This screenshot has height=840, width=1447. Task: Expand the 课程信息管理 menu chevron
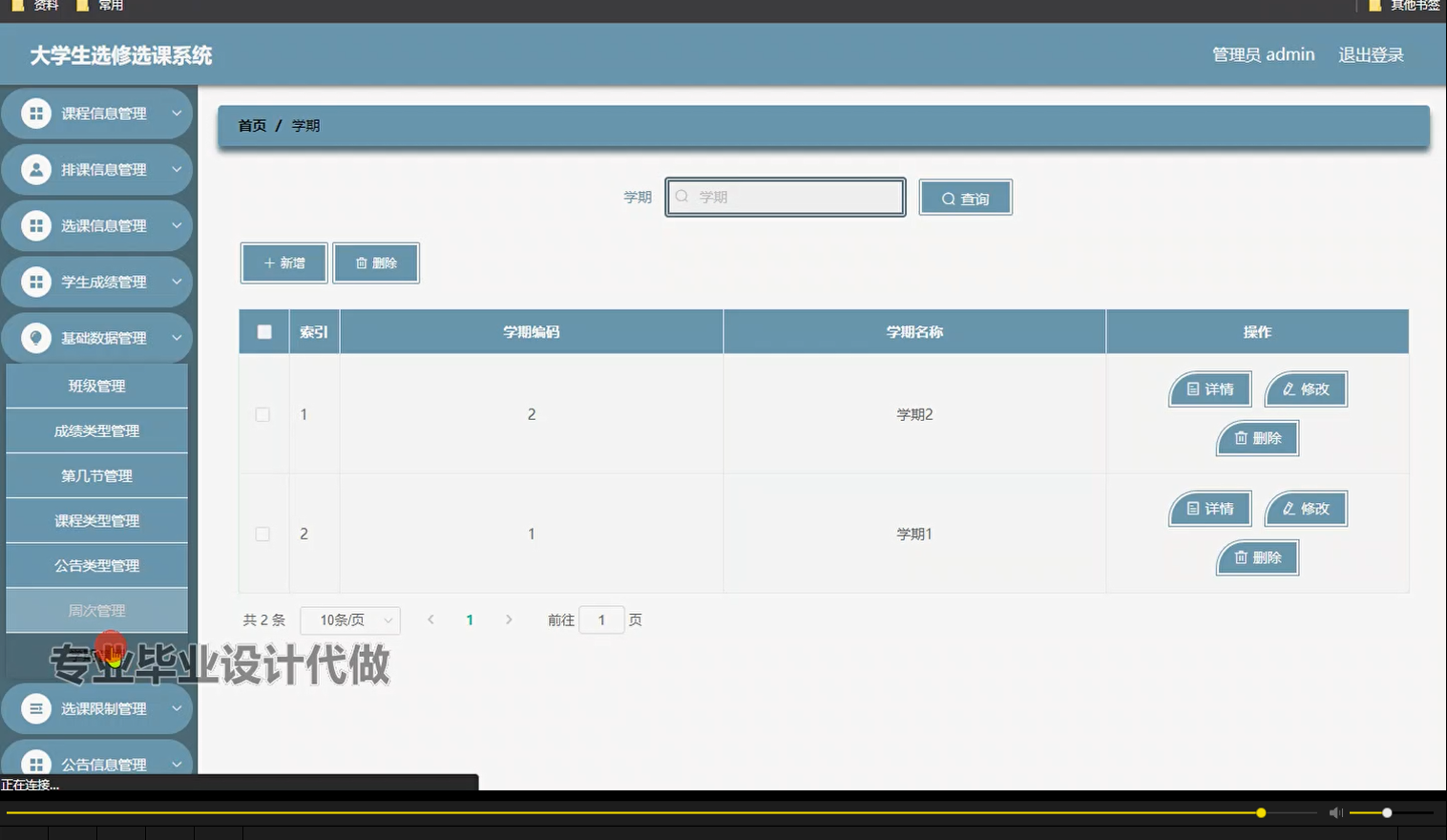pos(177,114)
